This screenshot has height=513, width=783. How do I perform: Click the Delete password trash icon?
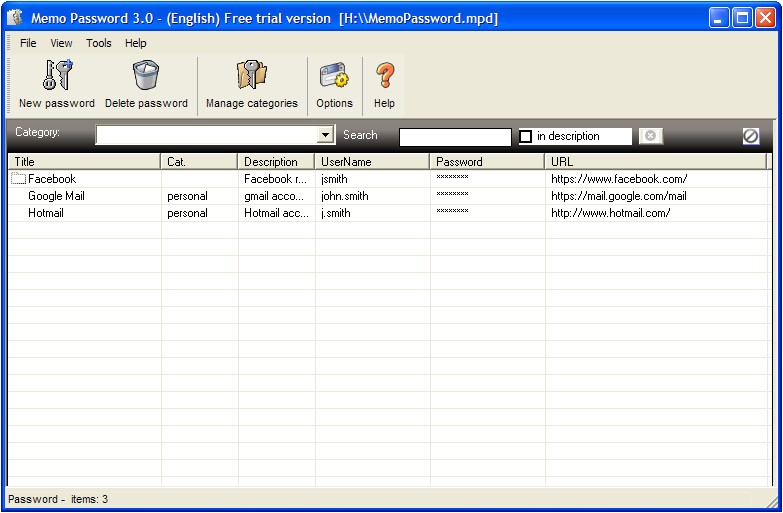[146, 75]
